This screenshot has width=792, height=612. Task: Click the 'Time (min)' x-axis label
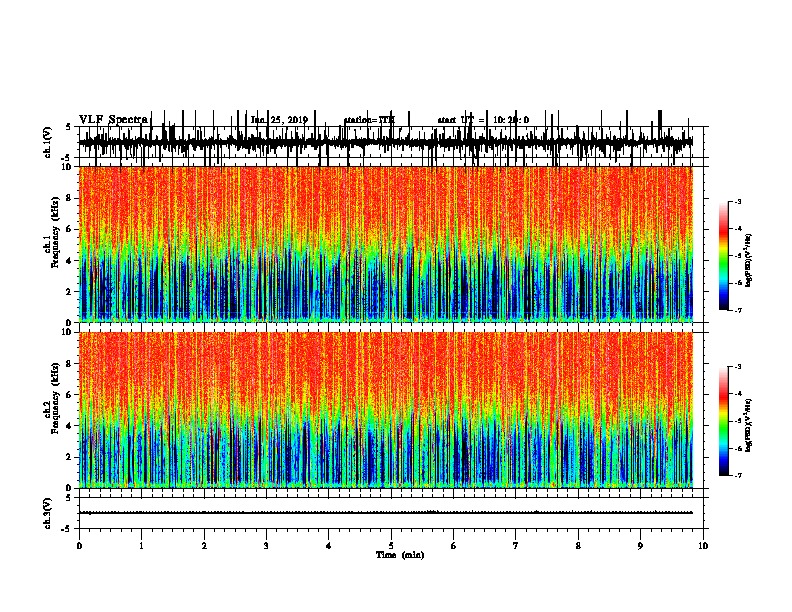(400, 555)
